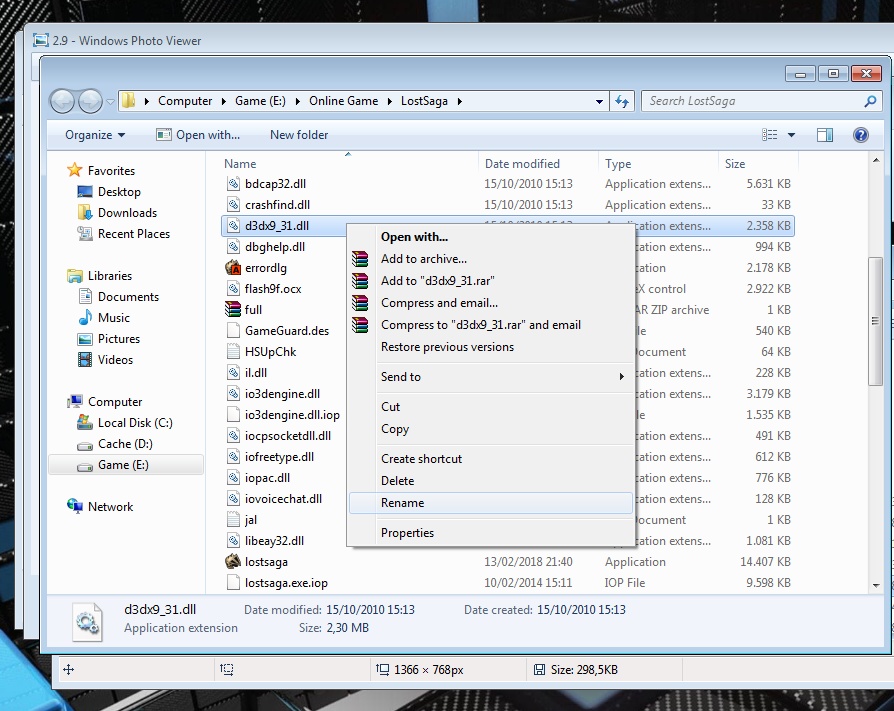Viewport: 894px width, 711px height.
Task: Expand the Send to submenu arrow
Action: tap(621, 376)
